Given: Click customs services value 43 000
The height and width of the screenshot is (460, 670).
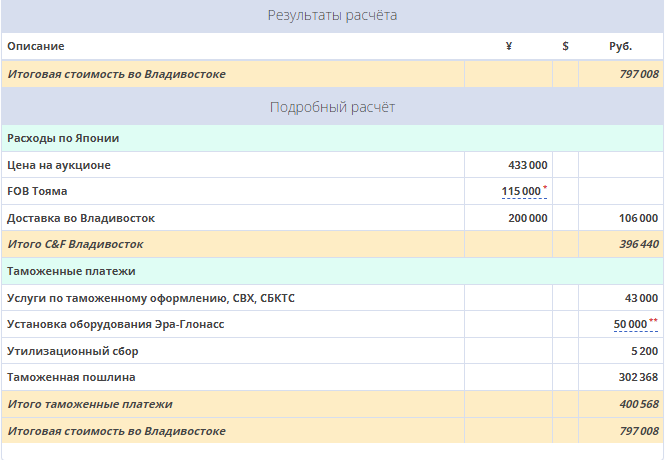Looking at the screenshot, I should pyautogui.click(x=641, y=298).
